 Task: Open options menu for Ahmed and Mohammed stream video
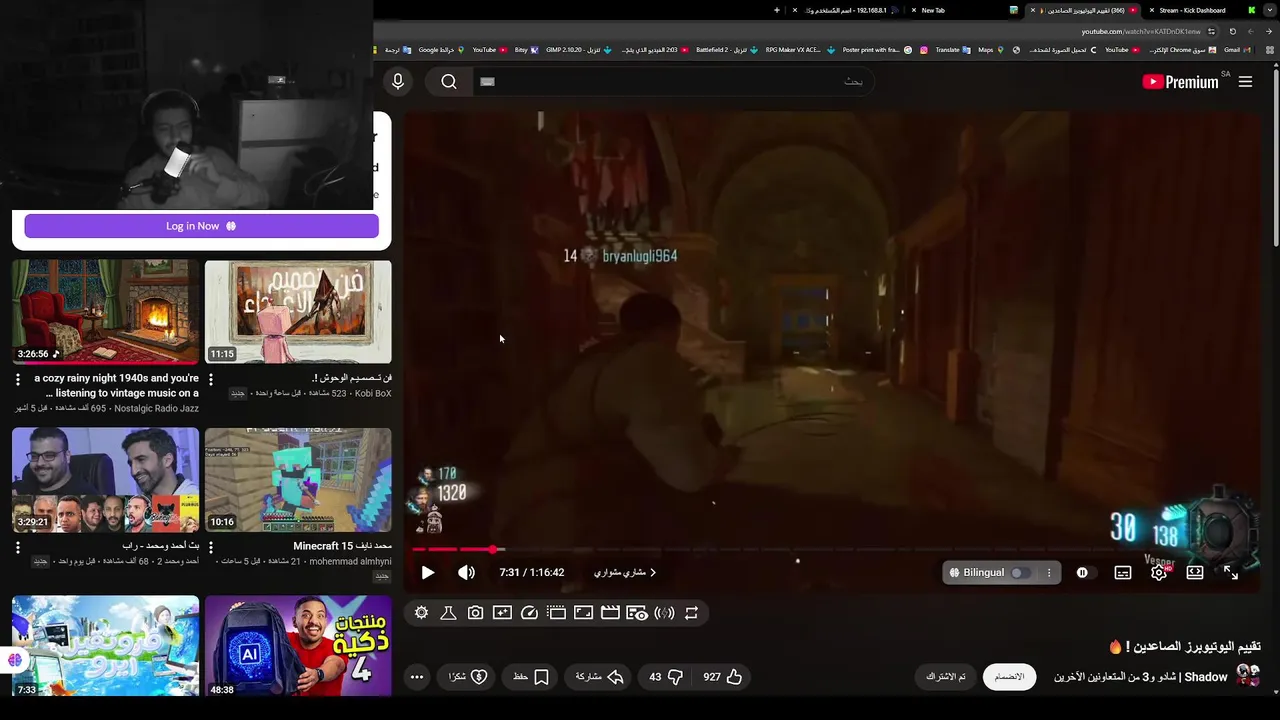[x=17, y=548]
